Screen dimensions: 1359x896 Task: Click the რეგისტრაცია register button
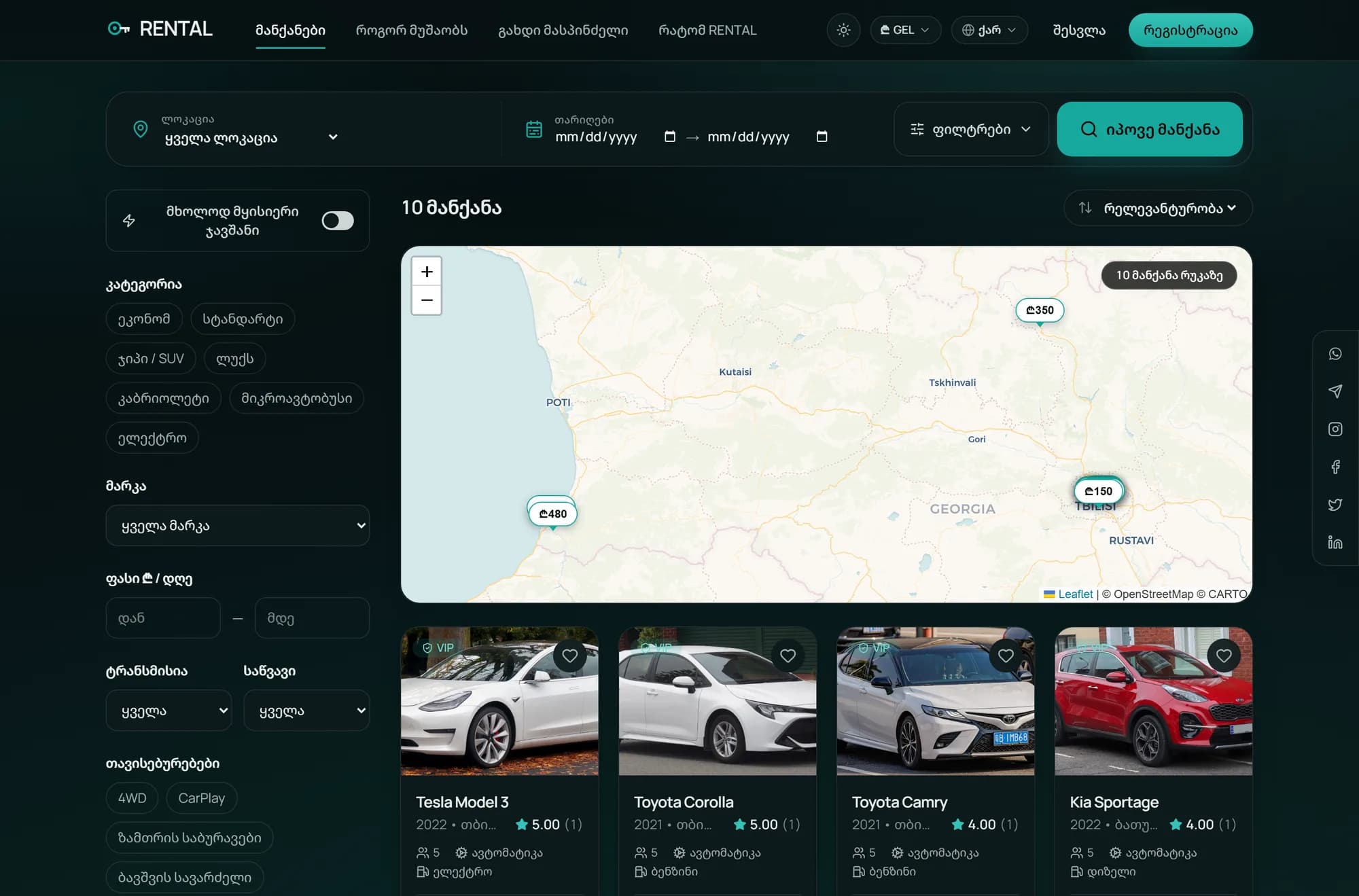pyautogui.click(x=1190, y=30)
